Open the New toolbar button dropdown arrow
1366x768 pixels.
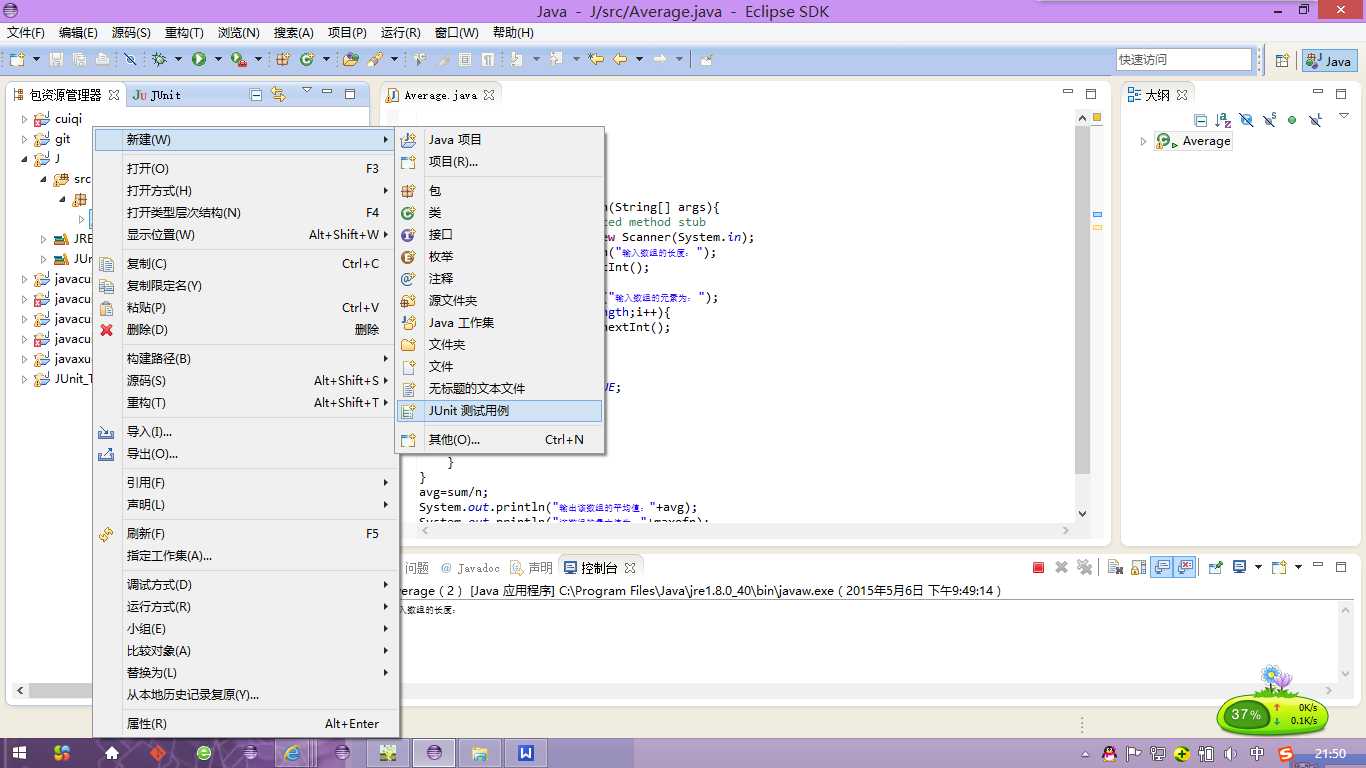36,59
